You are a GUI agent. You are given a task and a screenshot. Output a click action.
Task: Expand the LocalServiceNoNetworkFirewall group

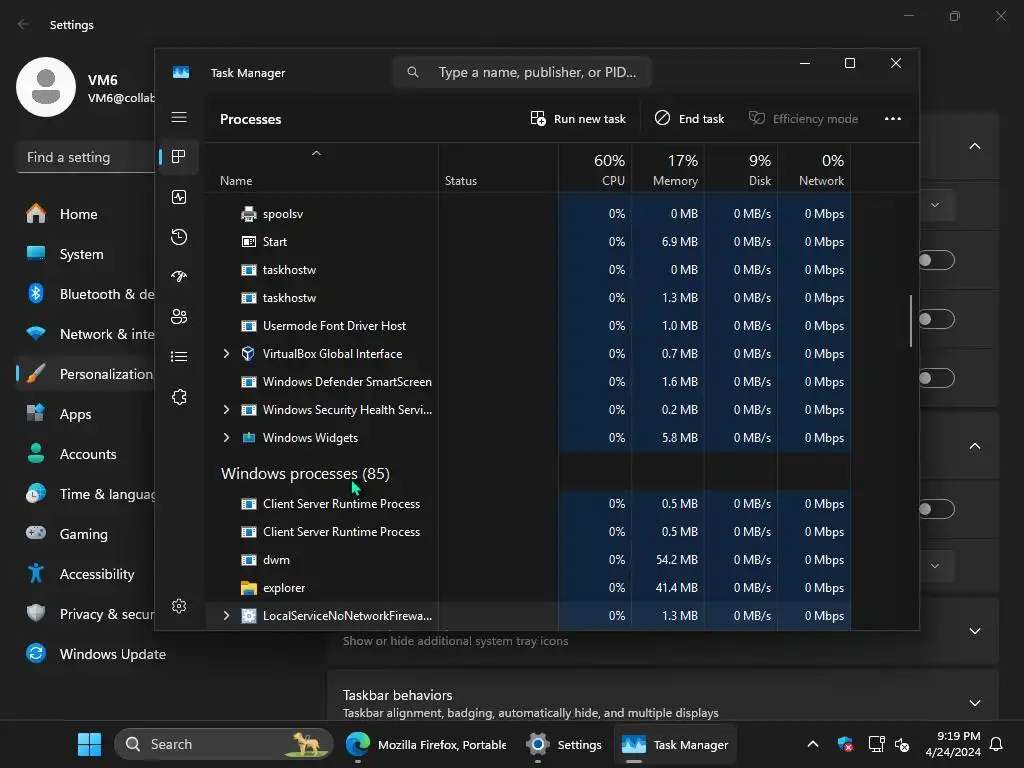click(226, 615)
